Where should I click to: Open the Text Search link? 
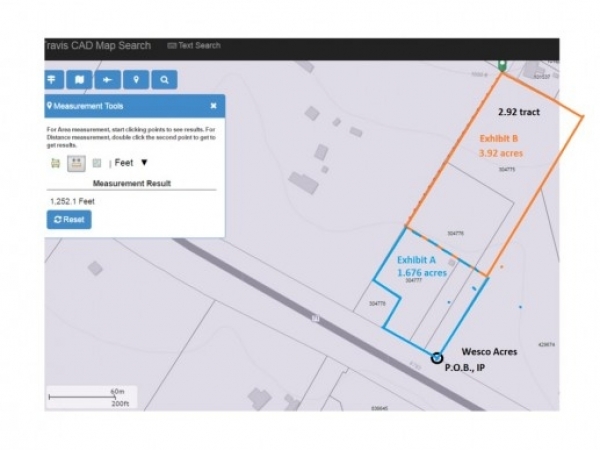coord(194,46)
